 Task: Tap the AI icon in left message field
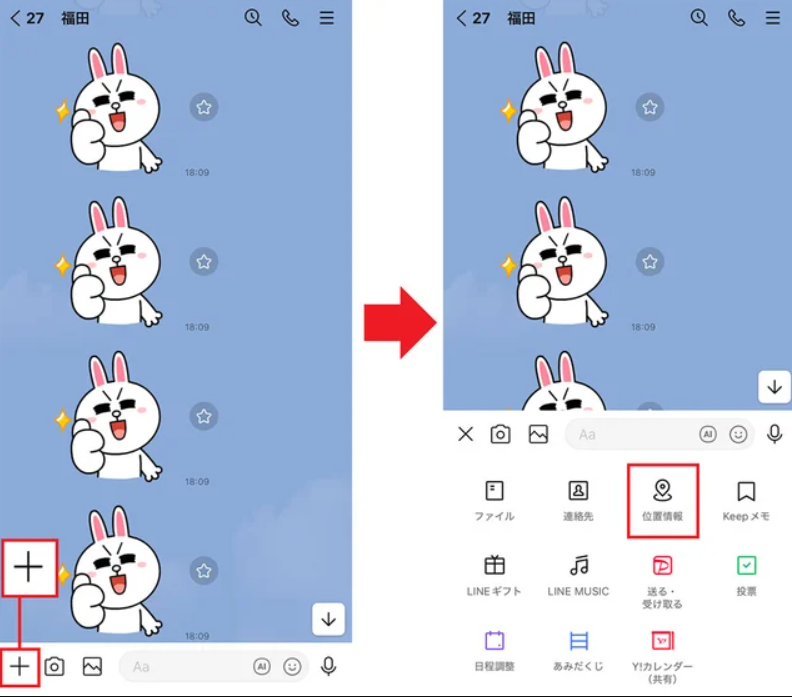(262, 667)
